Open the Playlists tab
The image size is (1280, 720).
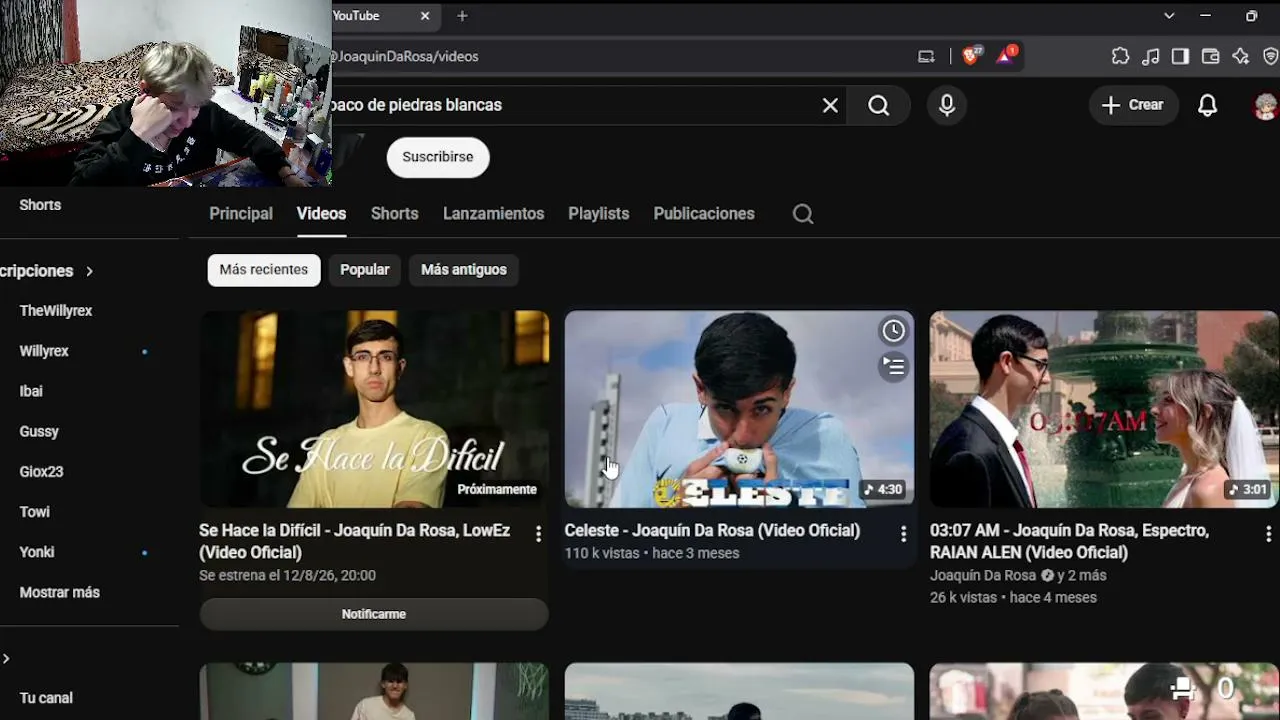(x=599, y=214)
